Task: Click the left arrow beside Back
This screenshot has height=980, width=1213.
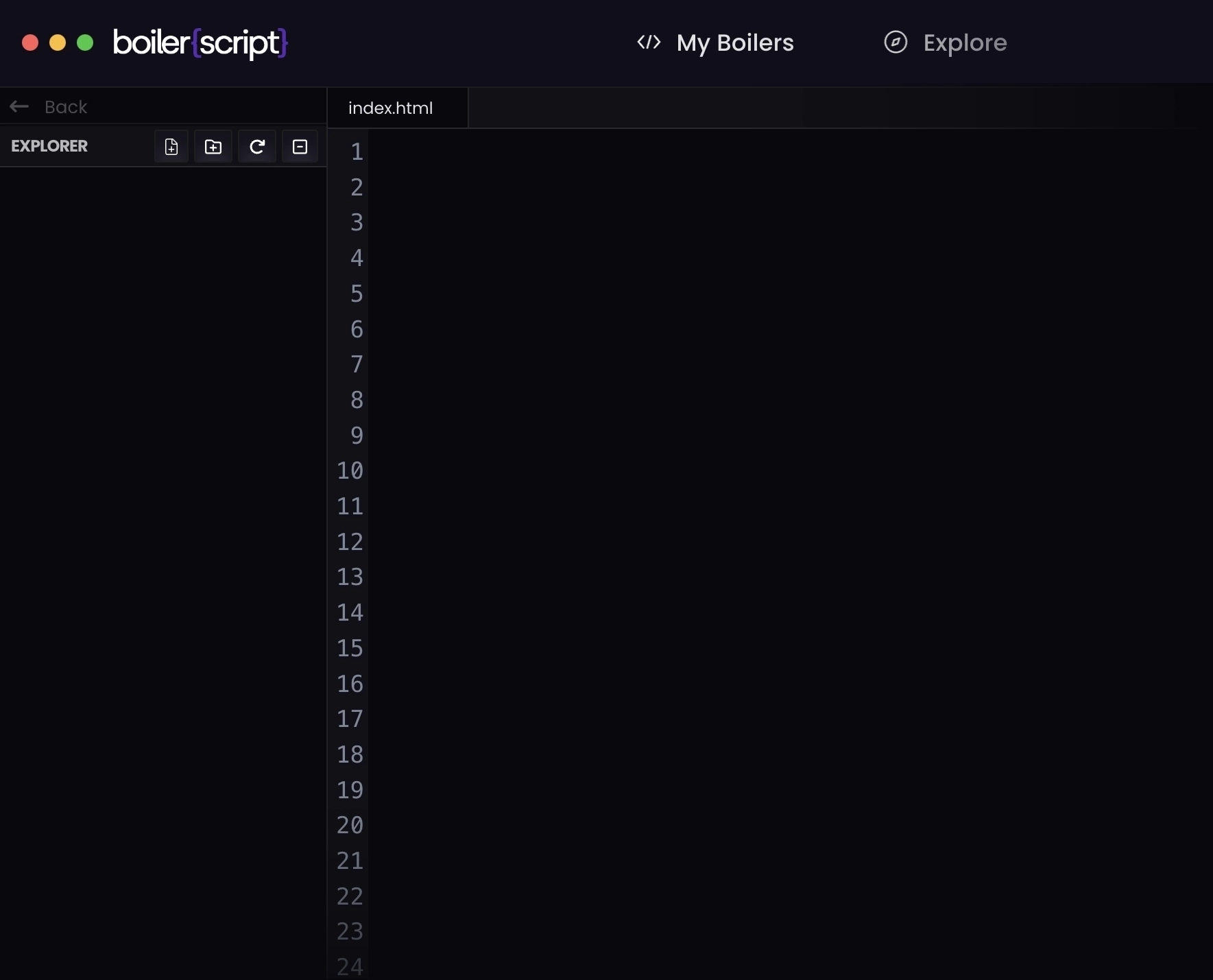Action: (x=19, y=107)
